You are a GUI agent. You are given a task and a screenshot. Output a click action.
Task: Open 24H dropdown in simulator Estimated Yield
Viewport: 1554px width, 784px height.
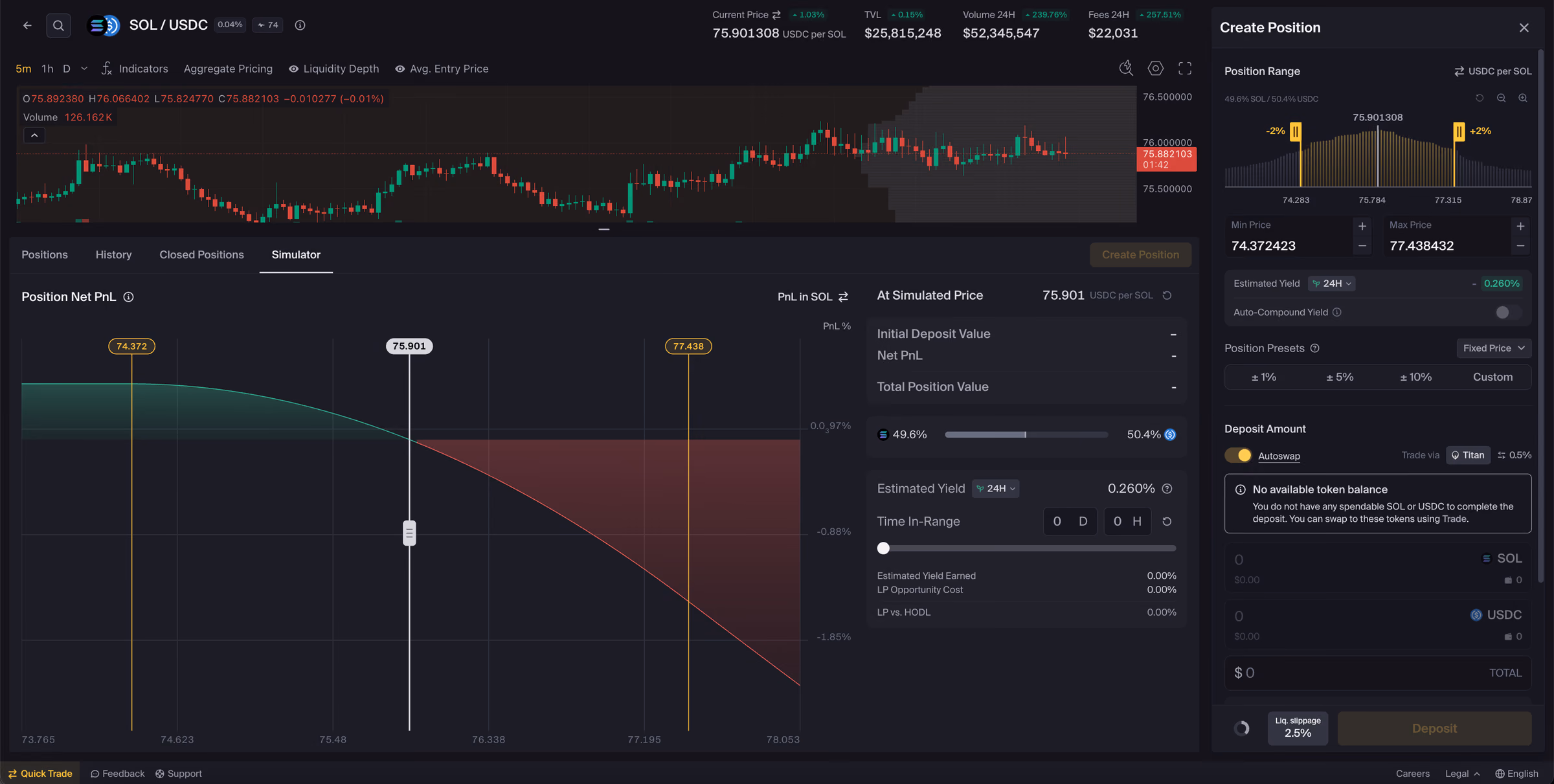[x=995, y=489]
